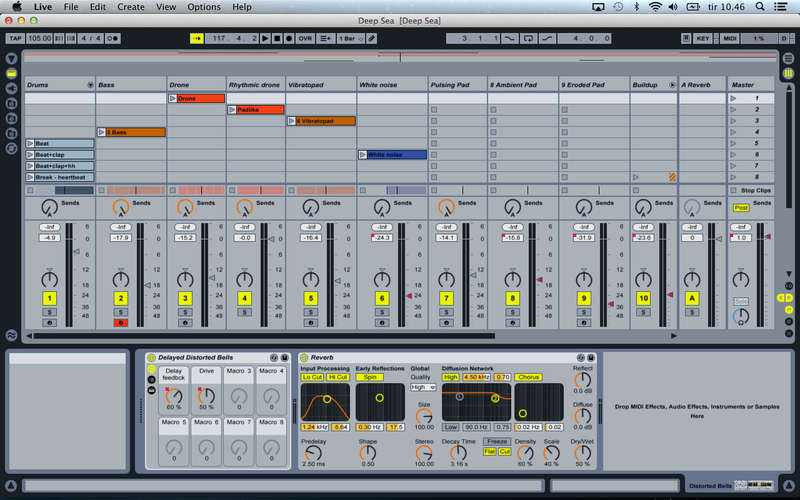Open the Create menu
Screen dimensions: 800x500
click(x=131, y=7)
